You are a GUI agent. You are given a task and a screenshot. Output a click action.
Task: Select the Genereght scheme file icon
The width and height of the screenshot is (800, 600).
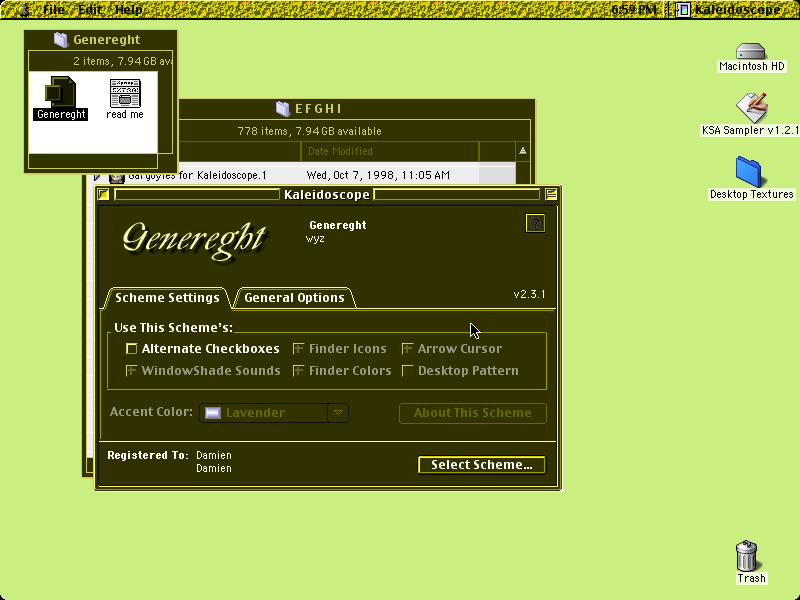[61, 92]
